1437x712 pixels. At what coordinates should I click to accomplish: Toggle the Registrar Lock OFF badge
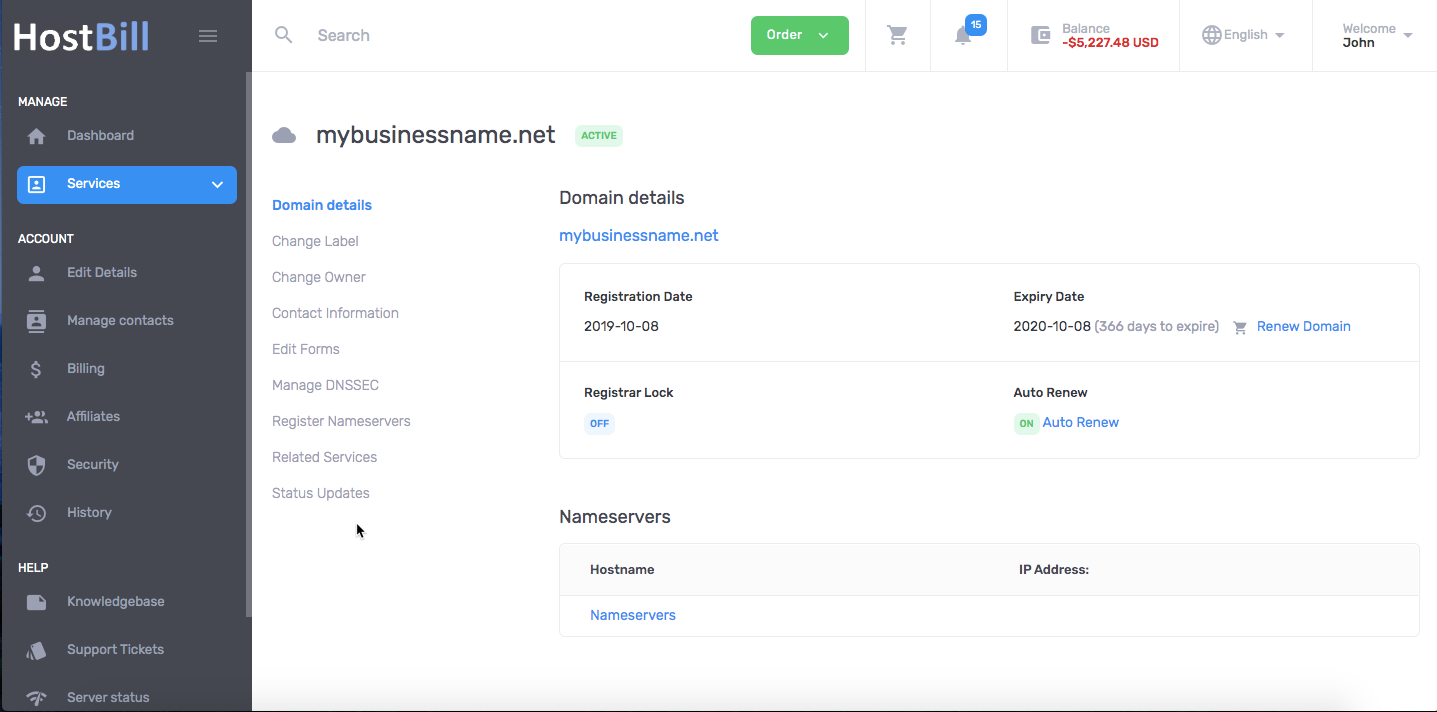point(599,423)
